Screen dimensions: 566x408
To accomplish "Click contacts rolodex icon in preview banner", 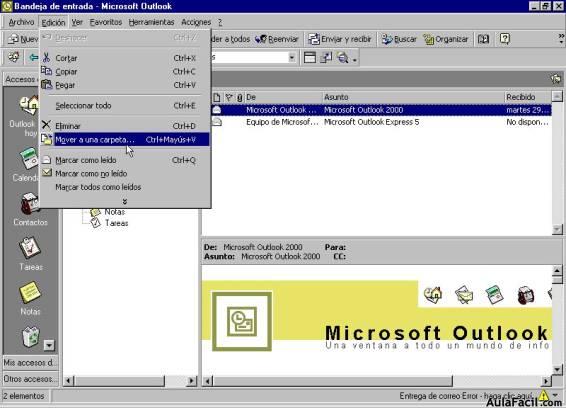I will pyautogui.click(x=525, y=295).
